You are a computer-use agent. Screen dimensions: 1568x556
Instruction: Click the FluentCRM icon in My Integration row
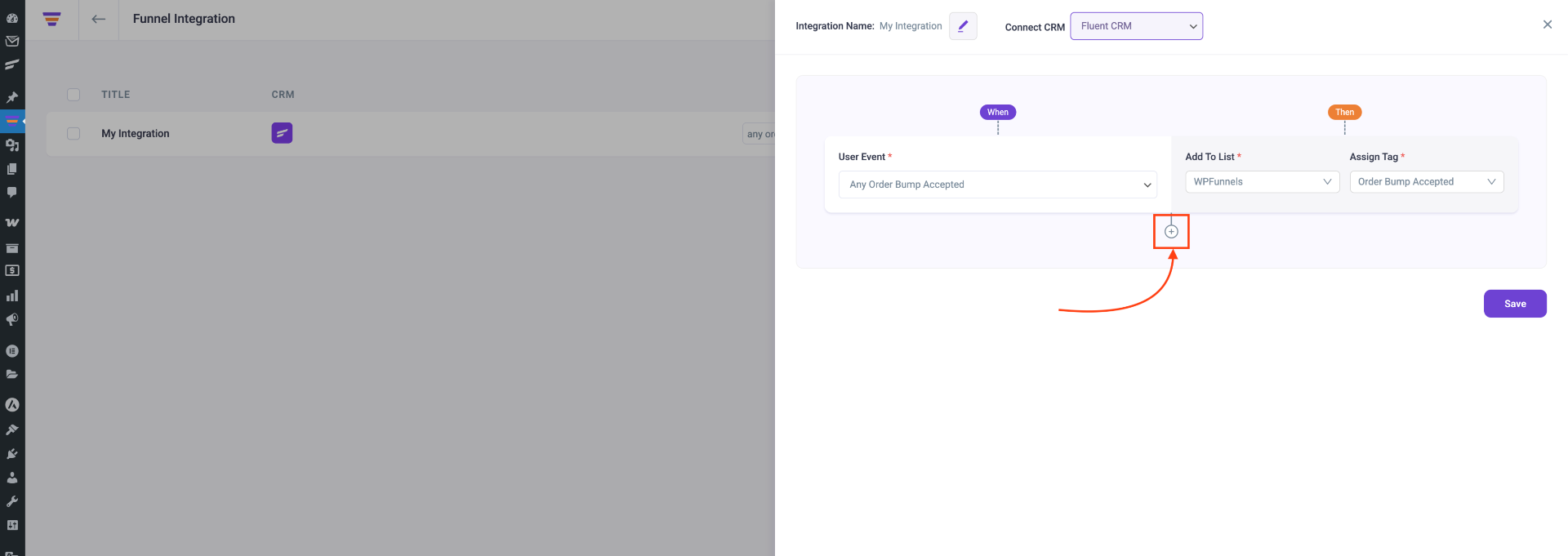point(282,132)
